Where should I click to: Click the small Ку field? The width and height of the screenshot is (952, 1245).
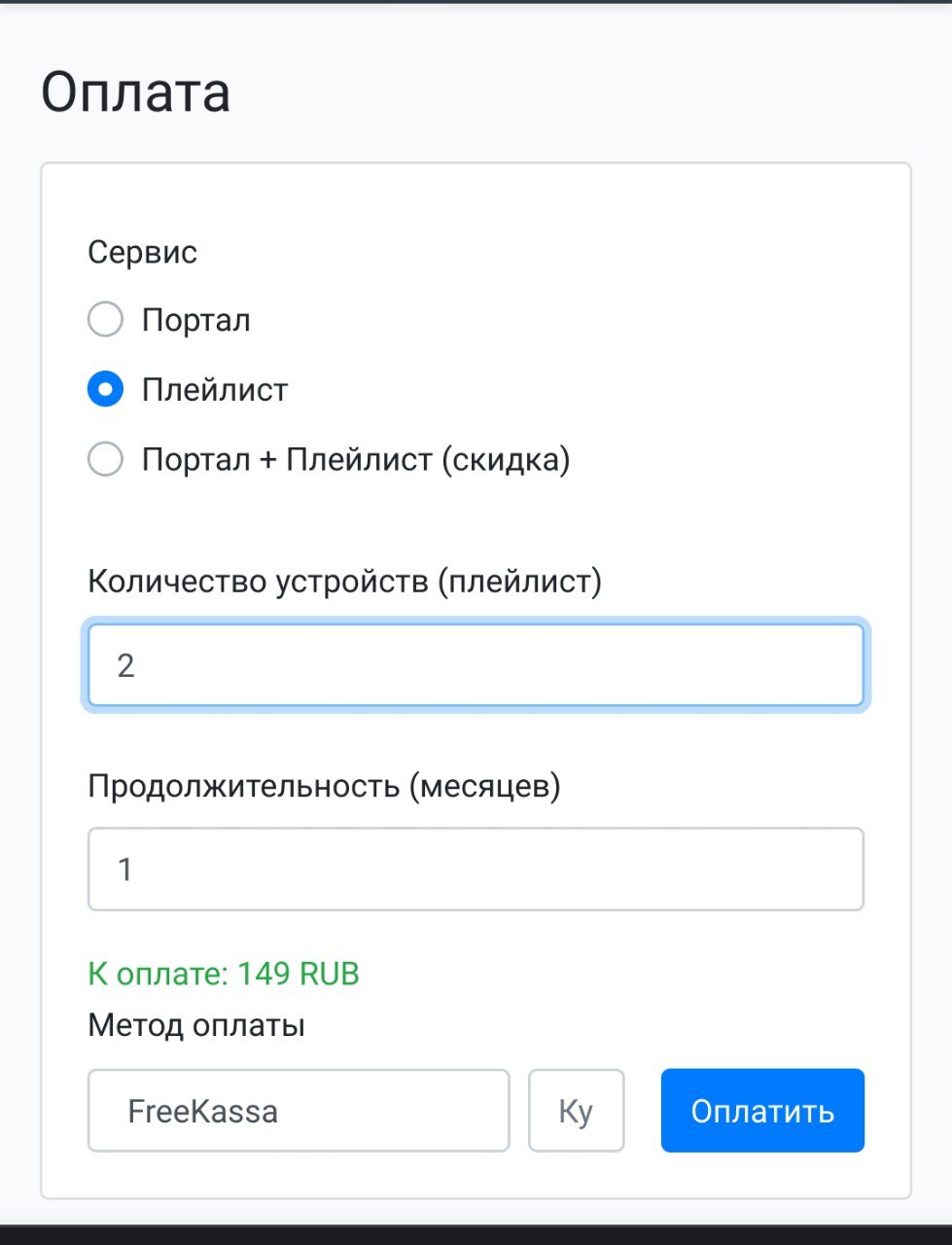pos(576,1111)
